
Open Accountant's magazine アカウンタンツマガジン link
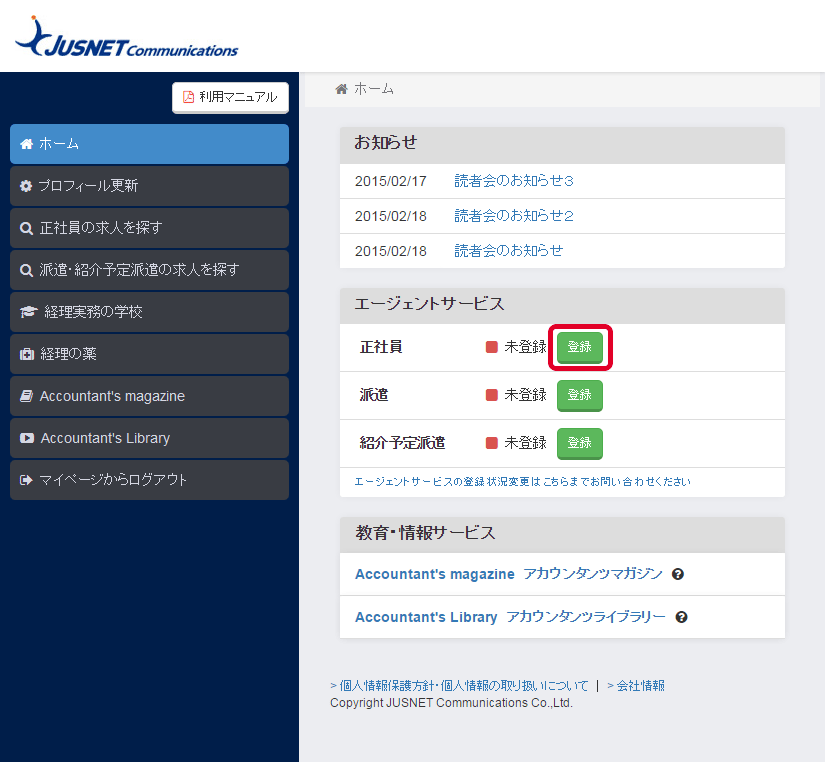(x=508, y=574)
